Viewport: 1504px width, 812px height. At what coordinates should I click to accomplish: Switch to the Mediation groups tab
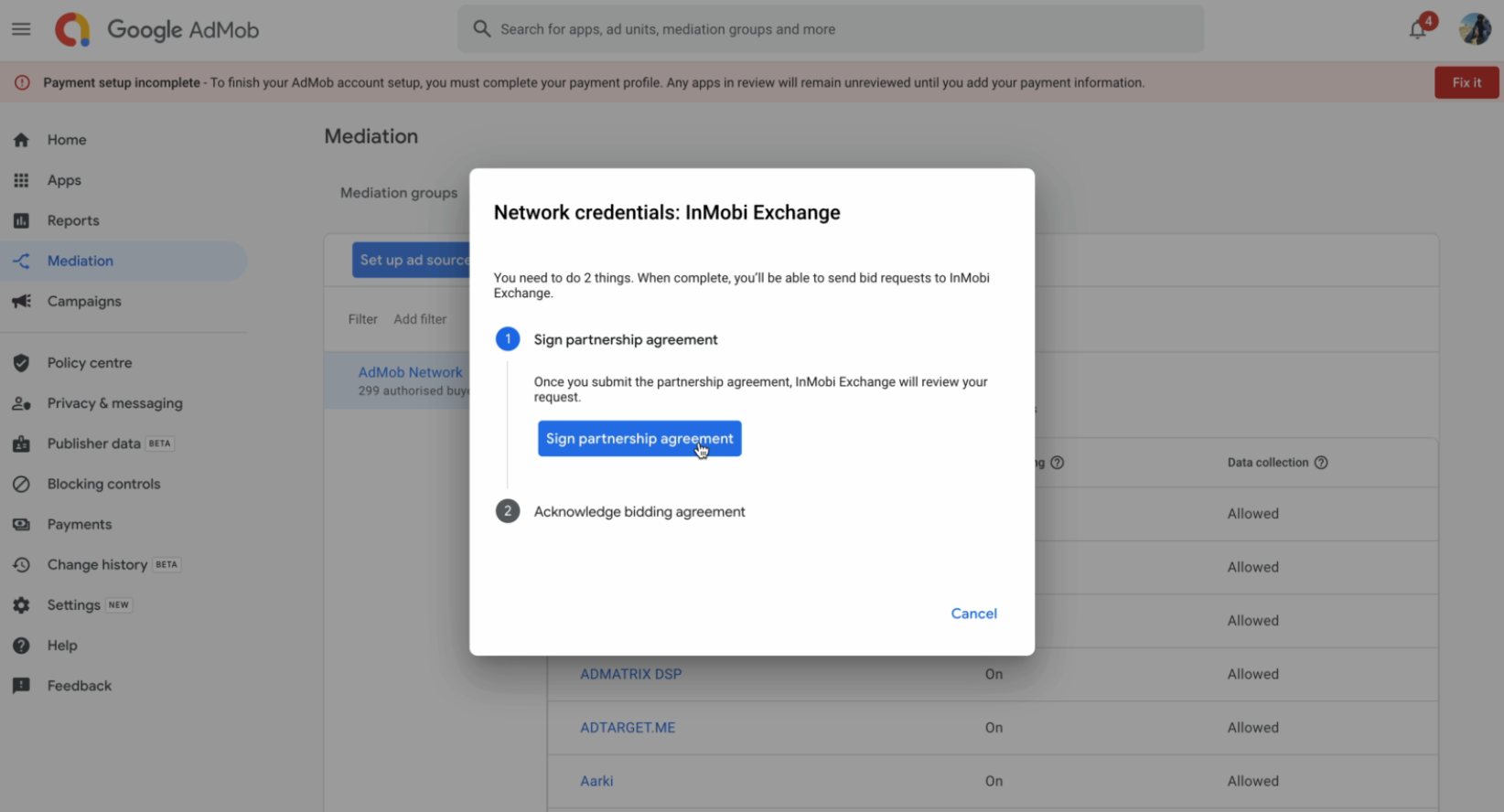[399, 193]
